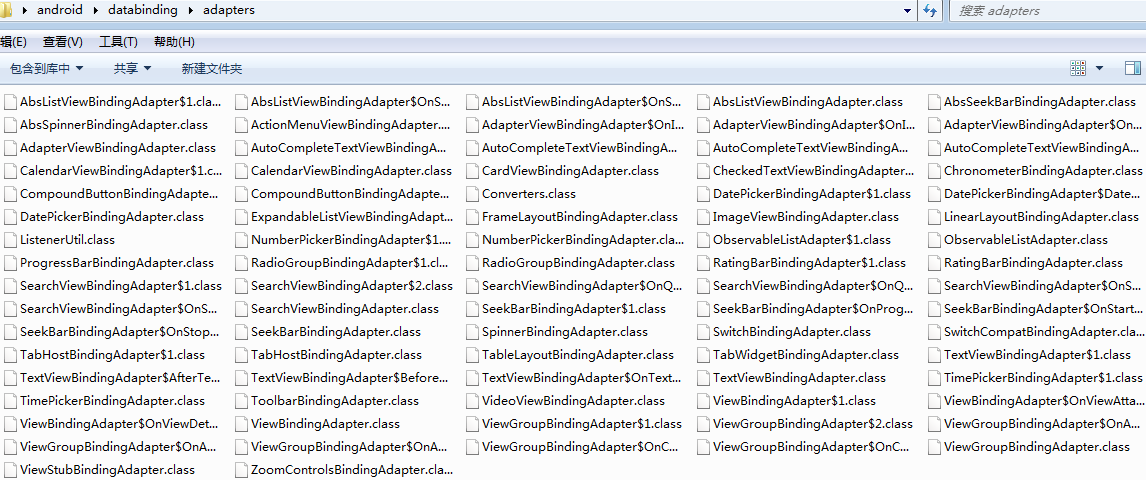1146x480 pixels.
Task: Toggle the preview pane icon
Action: [x=1133, y=68]
